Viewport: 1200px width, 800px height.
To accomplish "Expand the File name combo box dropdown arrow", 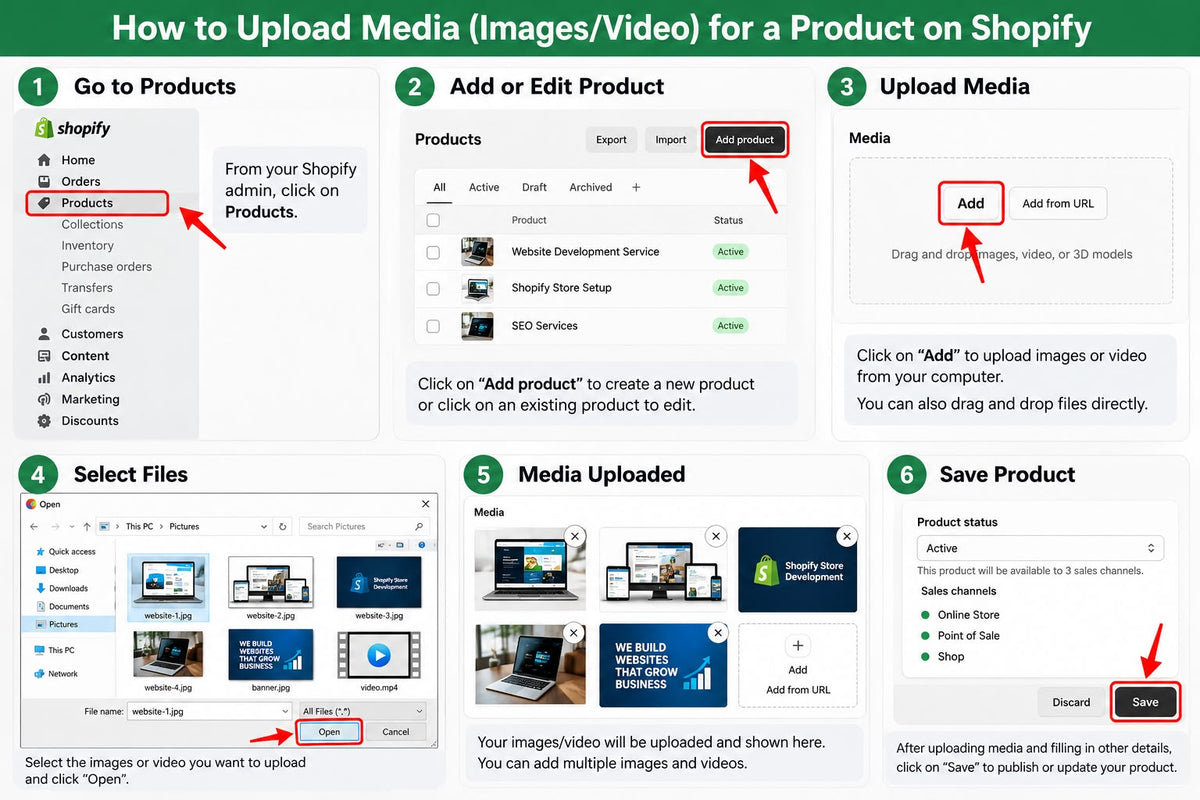I will pos(287,711).
